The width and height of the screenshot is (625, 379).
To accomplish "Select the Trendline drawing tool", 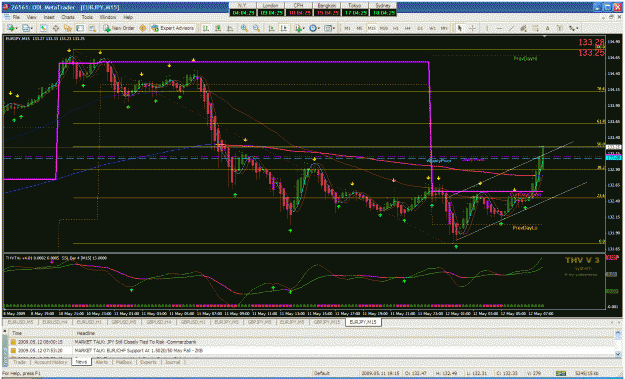I will pos(511,28).
